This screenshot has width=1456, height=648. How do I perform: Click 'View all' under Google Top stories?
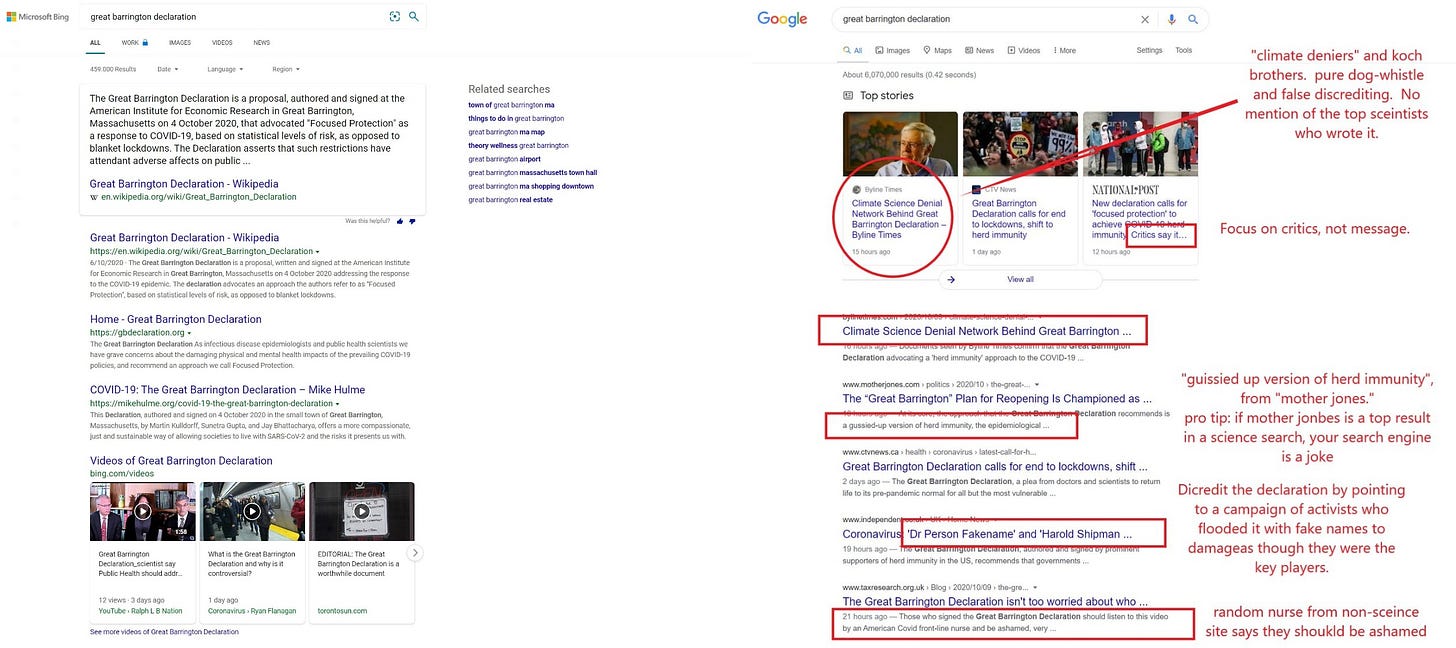point(1020,280)
